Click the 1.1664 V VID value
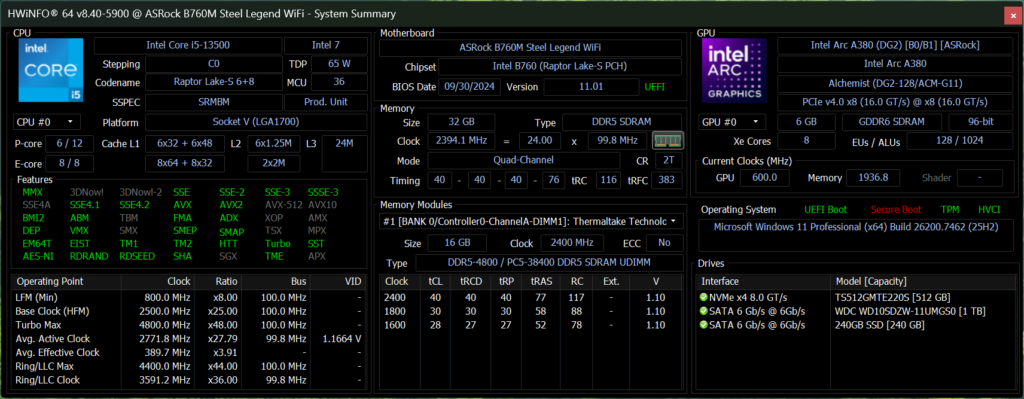This screenshot has height=399, width=1024. tap(342, 338)
